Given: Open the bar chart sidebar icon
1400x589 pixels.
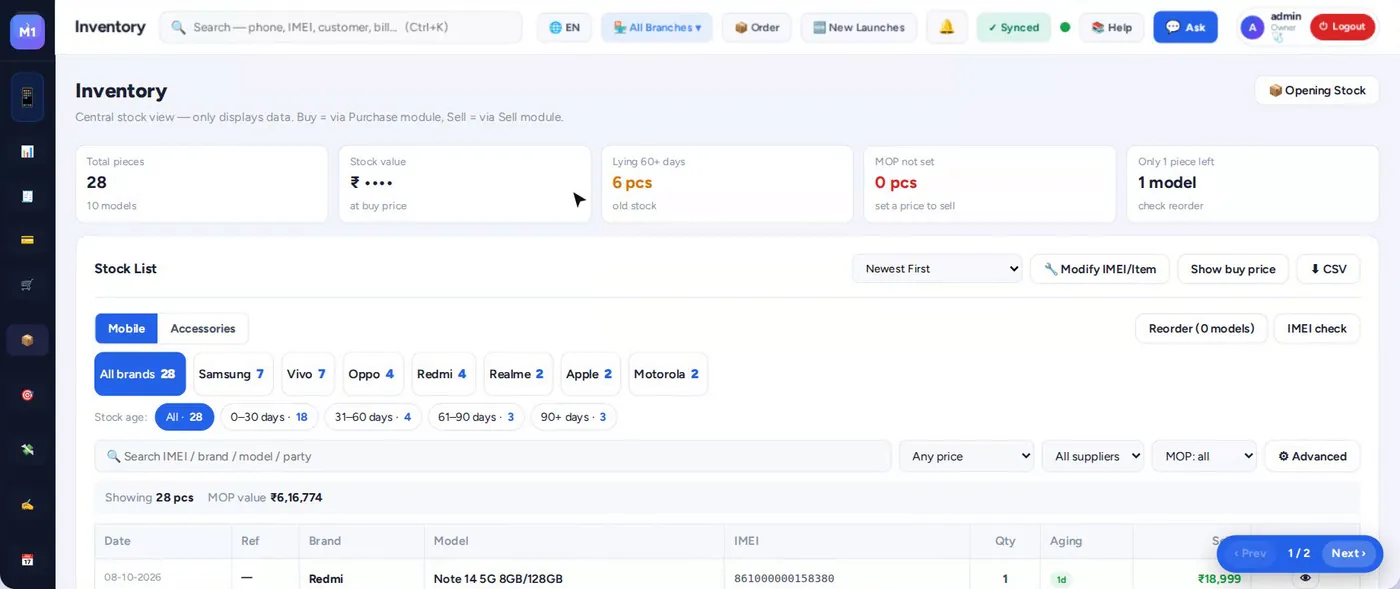Looking at the screenshot, I should point(27,151).
